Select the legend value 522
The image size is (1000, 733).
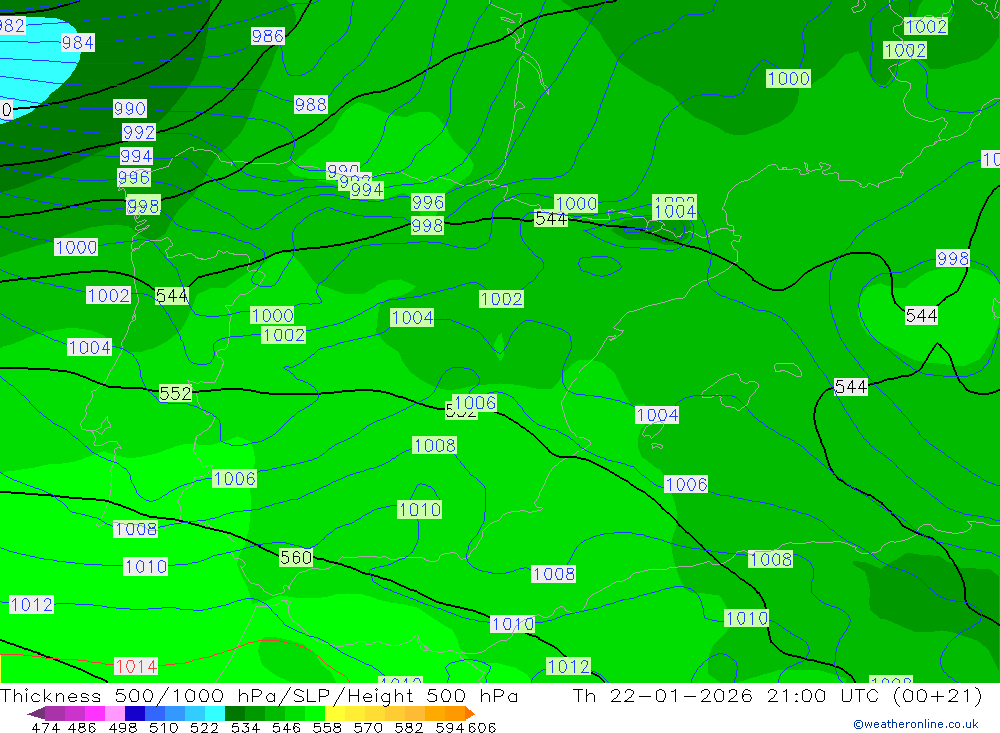tap(205, 727)
